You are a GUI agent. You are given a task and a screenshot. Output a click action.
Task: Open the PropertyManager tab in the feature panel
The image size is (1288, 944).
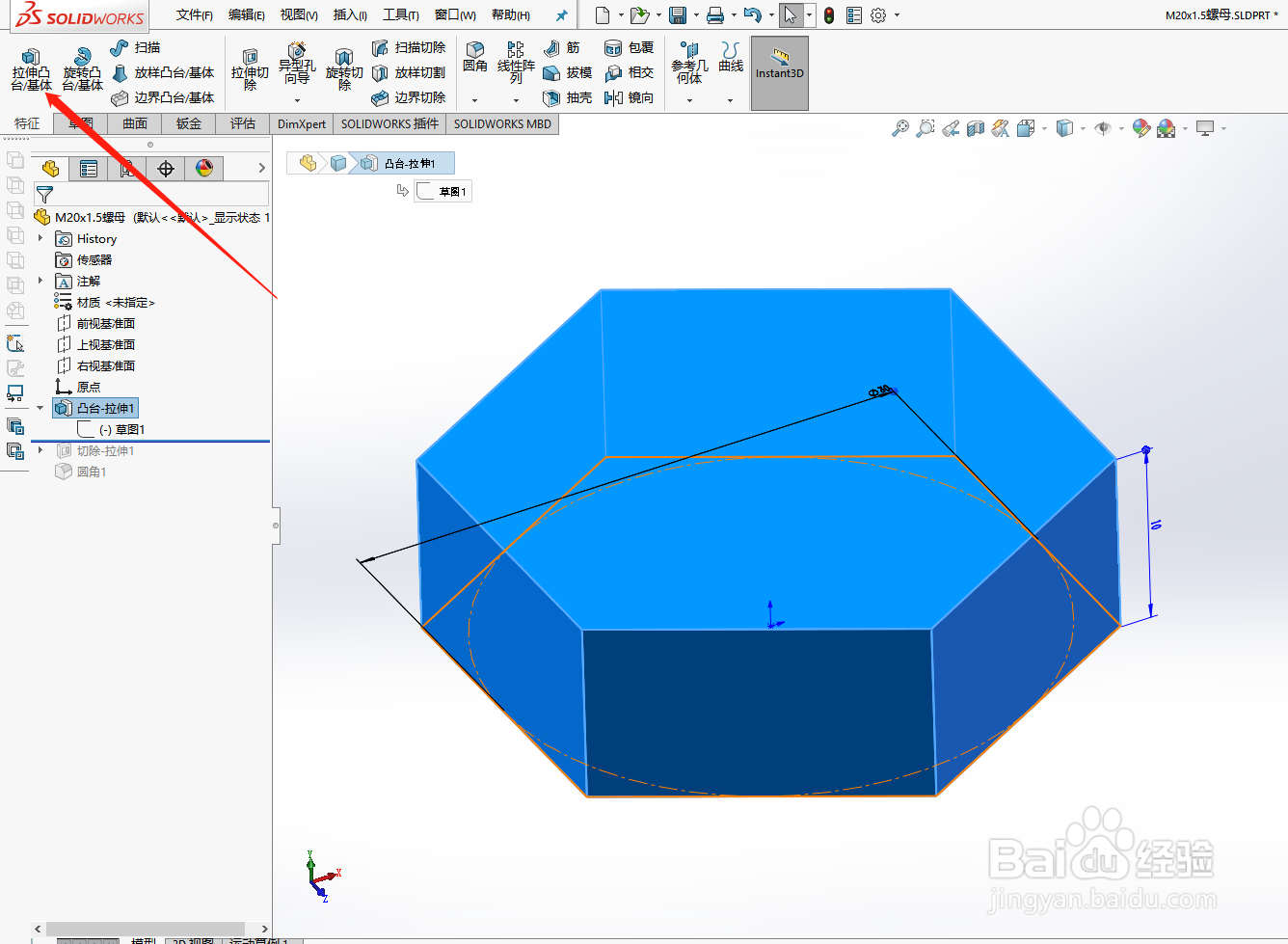(x=89, y=169)
